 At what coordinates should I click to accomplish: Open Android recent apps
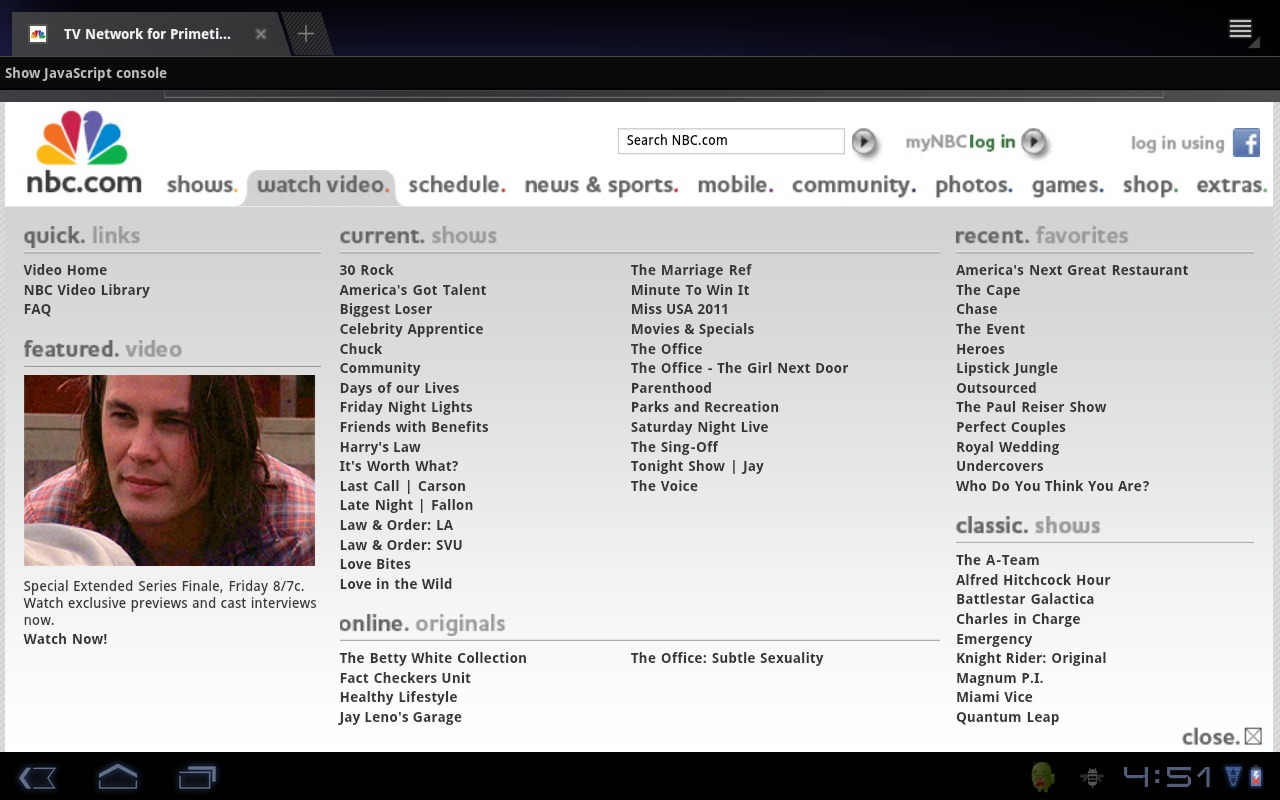(x=197, y=777)
